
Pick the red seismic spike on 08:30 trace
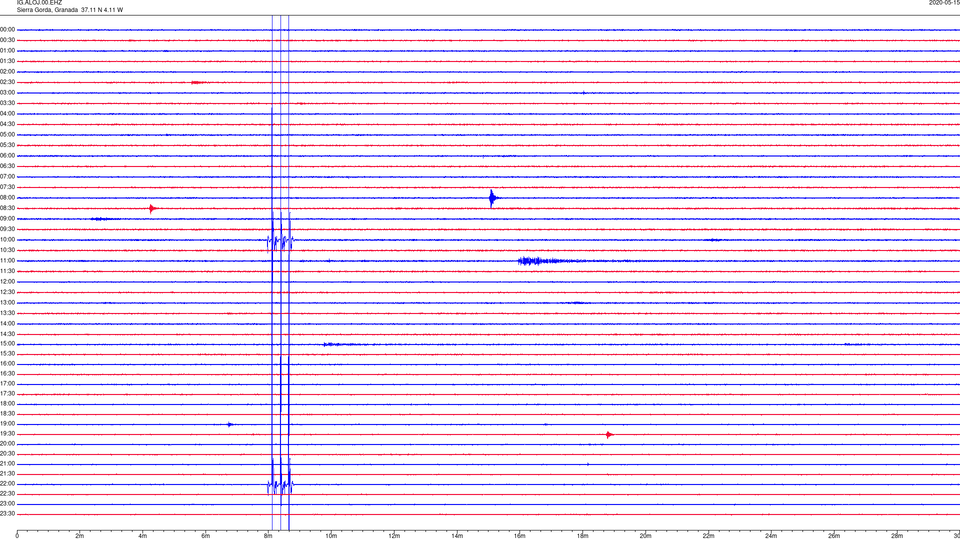(152, 209)
